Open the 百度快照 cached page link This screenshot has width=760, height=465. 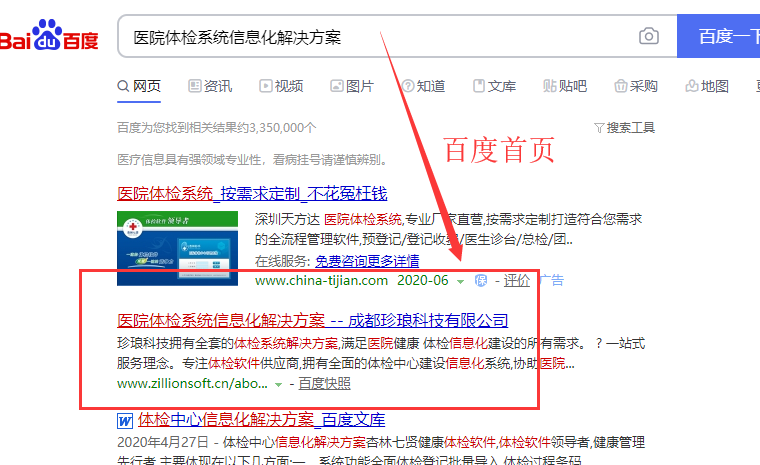click(324, 384)
